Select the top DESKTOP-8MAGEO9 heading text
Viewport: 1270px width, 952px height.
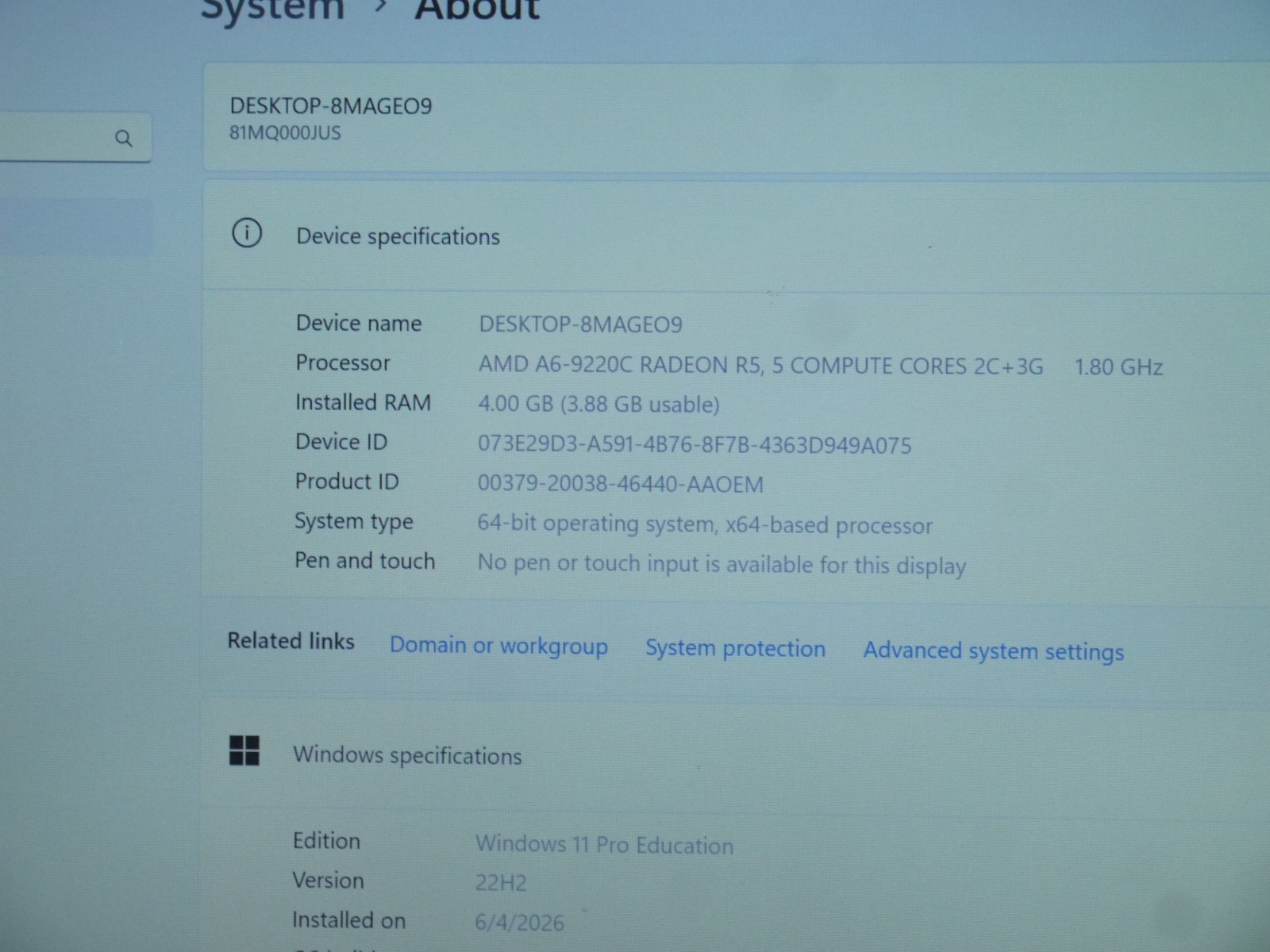pos(331,106)
